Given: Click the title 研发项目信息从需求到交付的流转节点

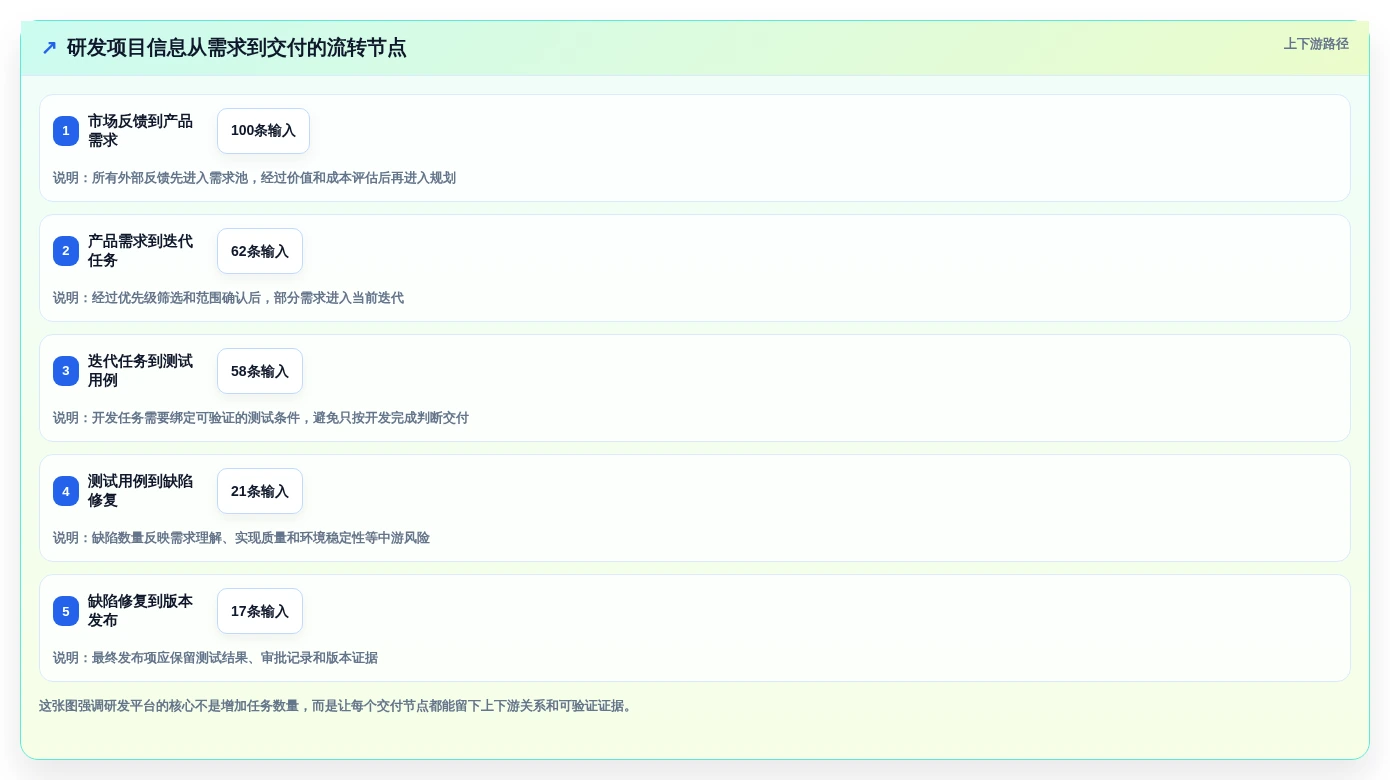Looking at the screenshot, I should 237,48.
